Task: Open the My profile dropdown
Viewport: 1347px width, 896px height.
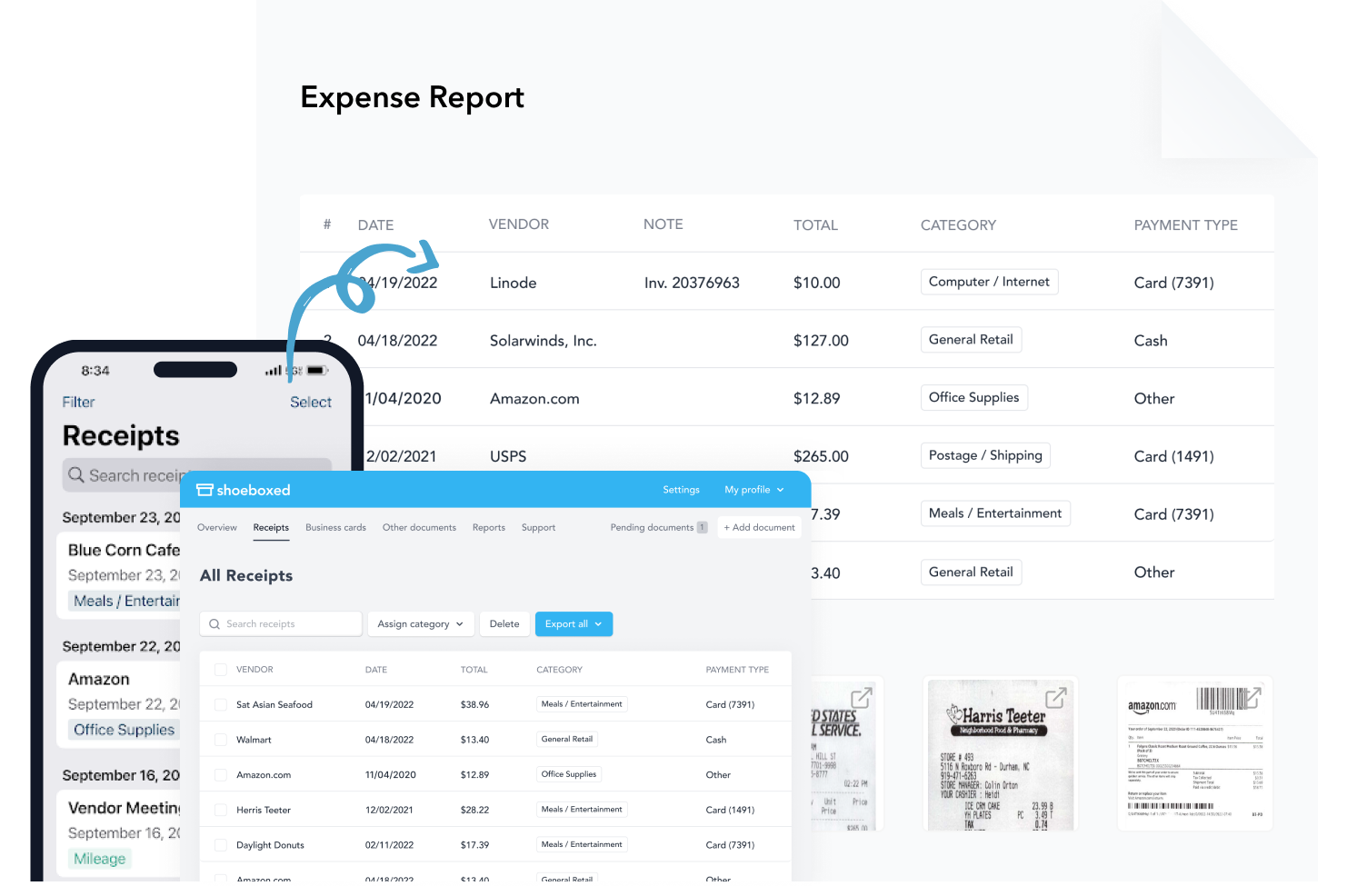Action: tap(754, 490)
